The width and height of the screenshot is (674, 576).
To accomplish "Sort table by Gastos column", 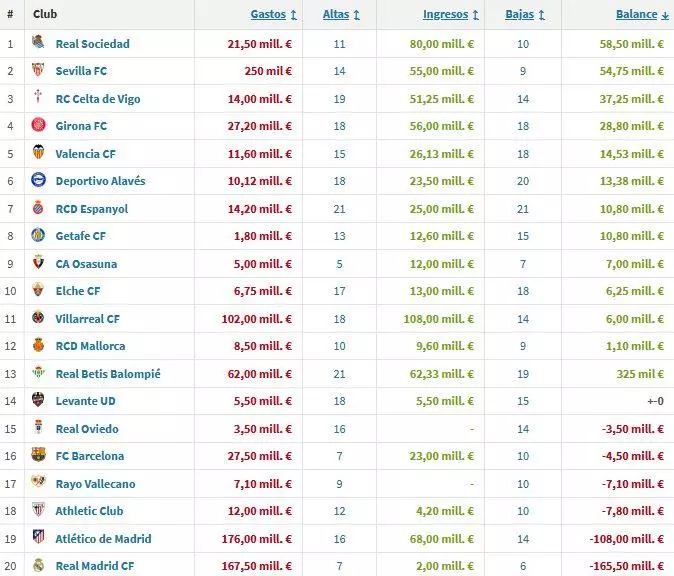I will (x=272, y=15).
